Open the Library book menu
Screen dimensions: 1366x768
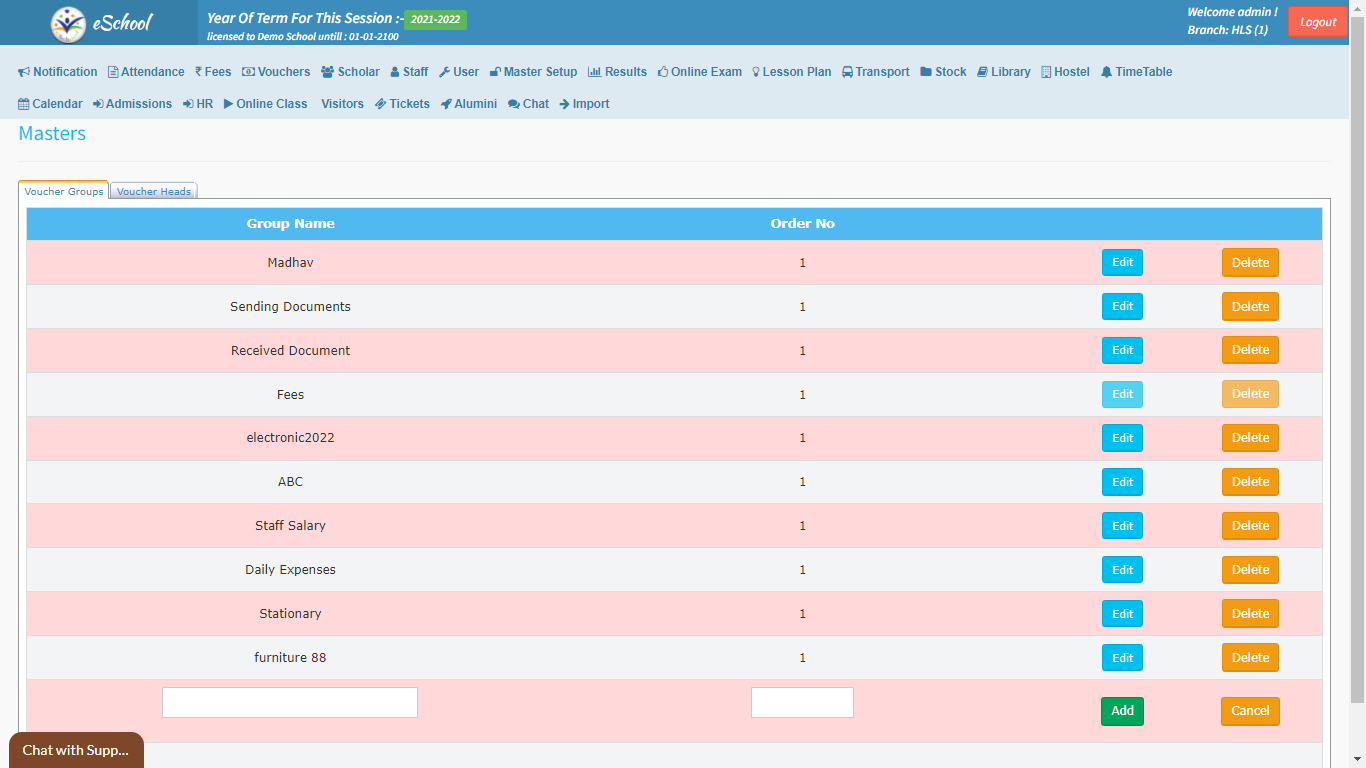1003,72
